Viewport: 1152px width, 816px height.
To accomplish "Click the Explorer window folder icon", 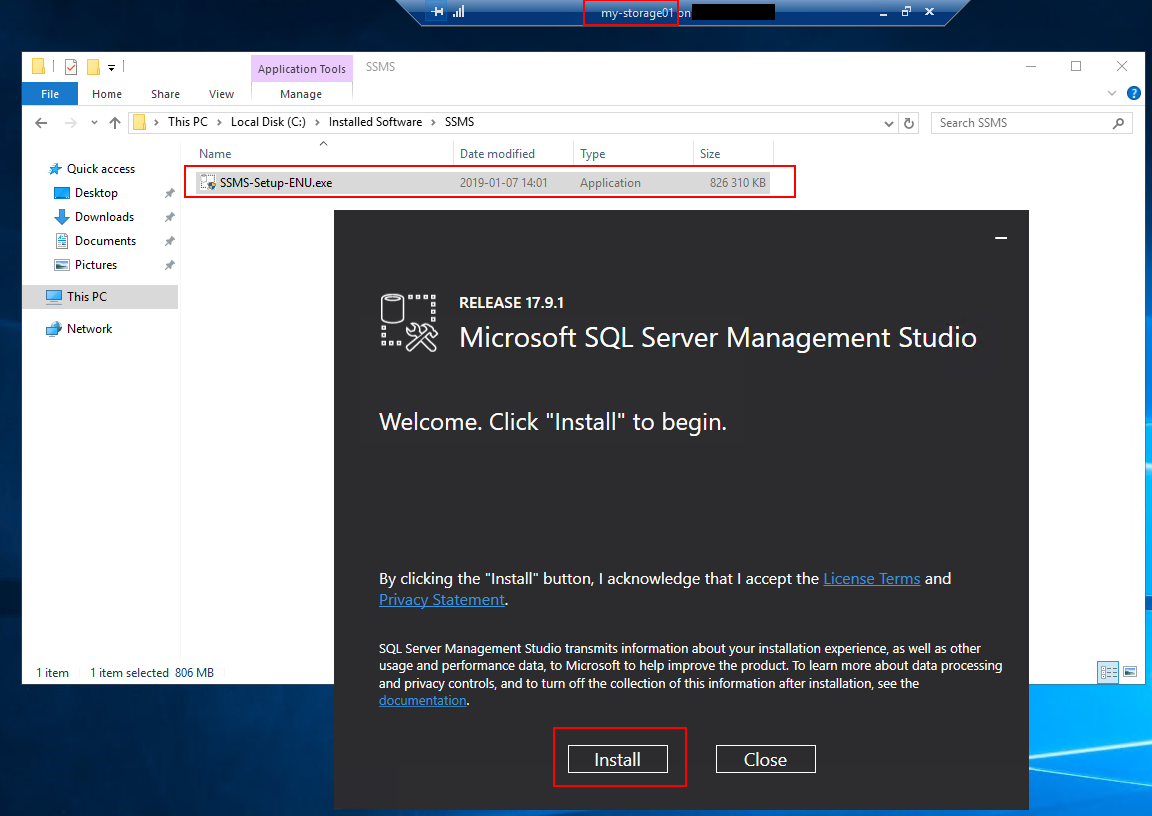I will click(x=38, y=67).
